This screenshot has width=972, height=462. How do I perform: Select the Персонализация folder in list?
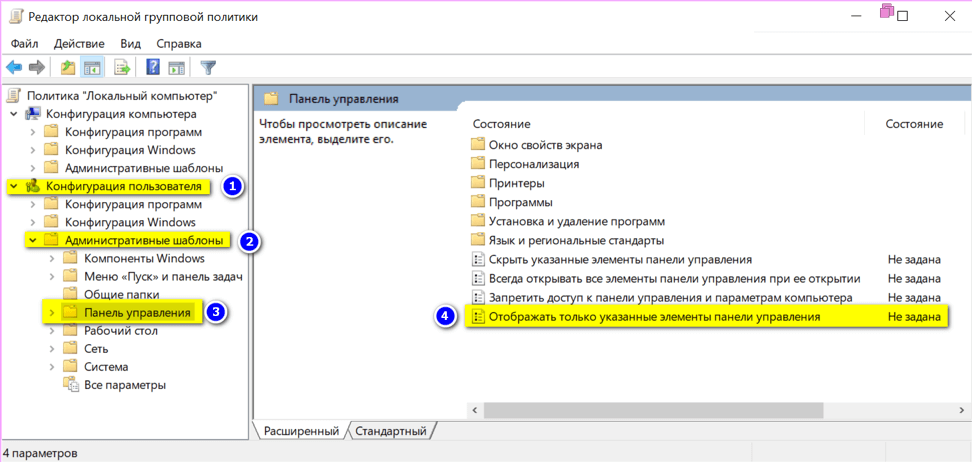point(533,164)
